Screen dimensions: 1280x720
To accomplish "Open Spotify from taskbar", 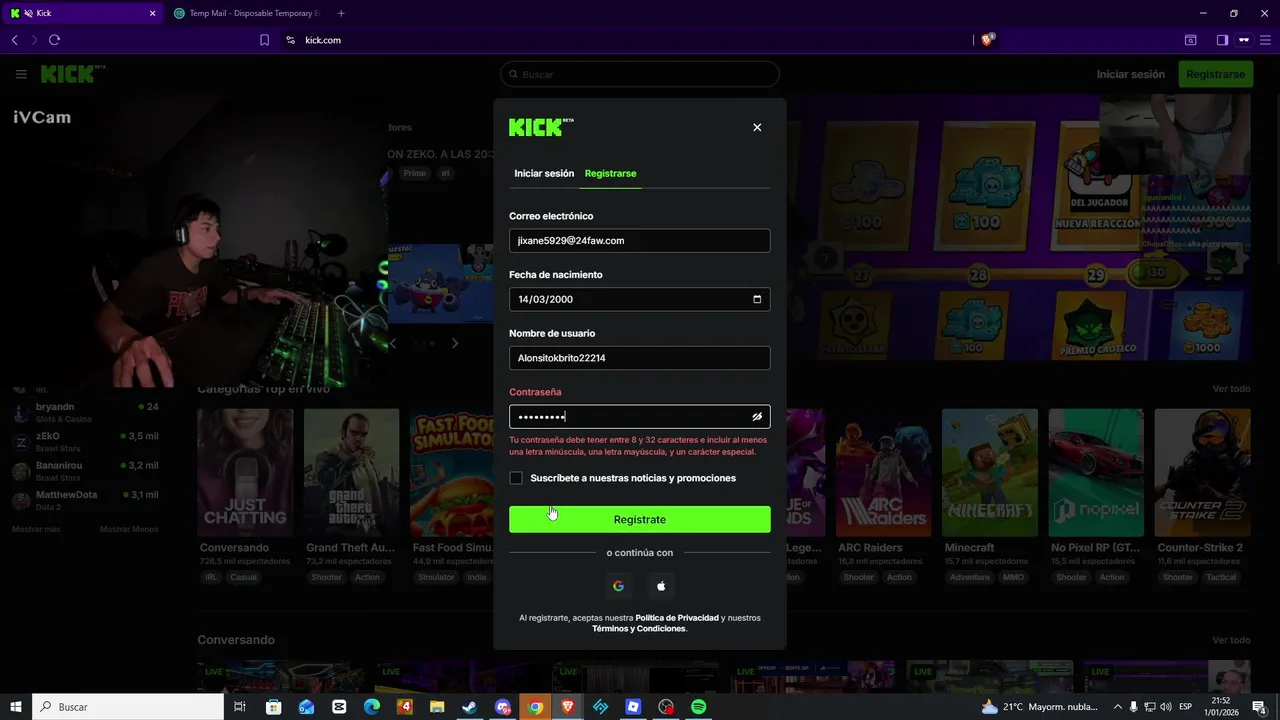I will [699, 707].
